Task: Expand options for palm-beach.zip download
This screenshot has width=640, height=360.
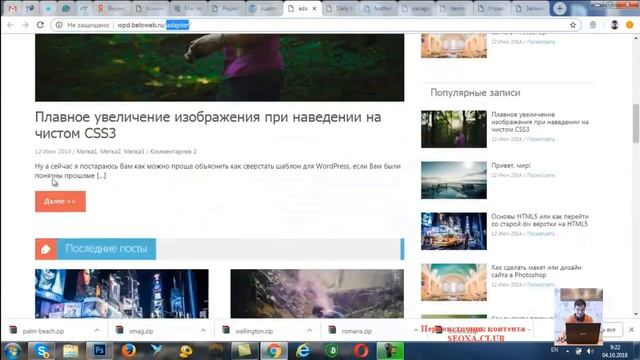Action: click(x=97, y=330)
